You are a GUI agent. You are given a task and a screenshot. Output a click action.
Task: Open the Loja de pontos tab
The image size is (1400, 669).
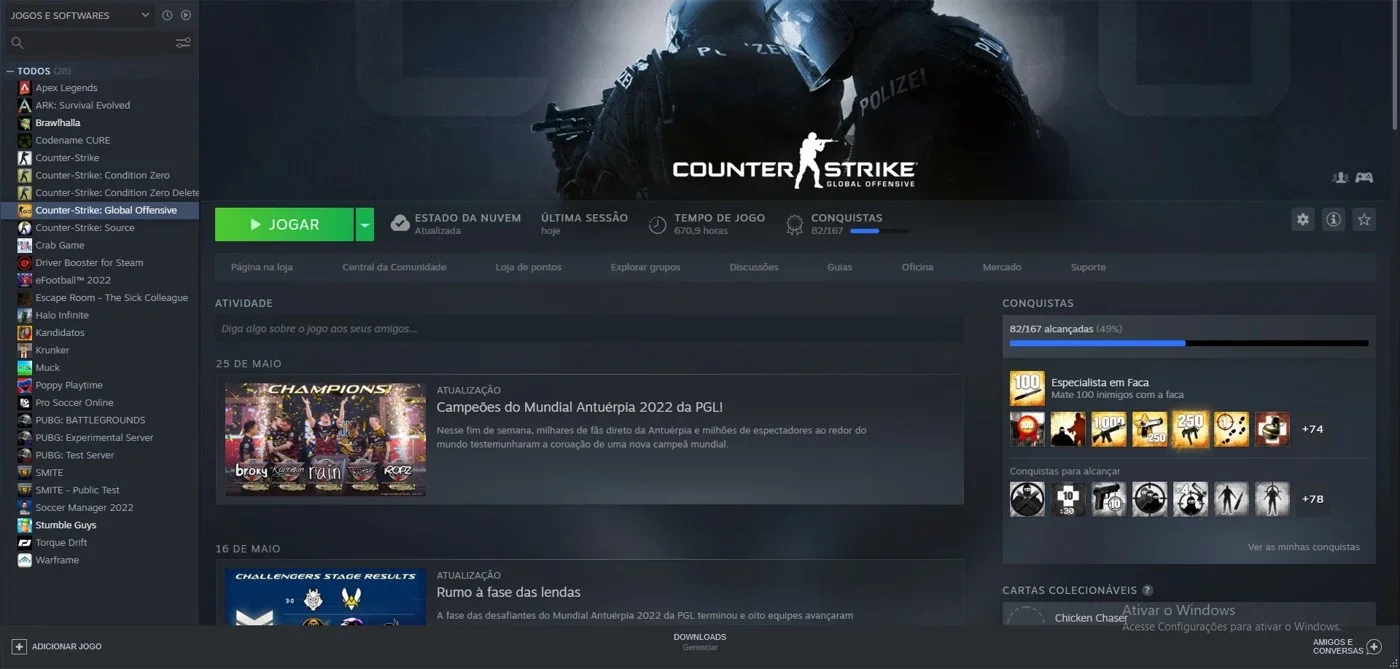(528, 267)
